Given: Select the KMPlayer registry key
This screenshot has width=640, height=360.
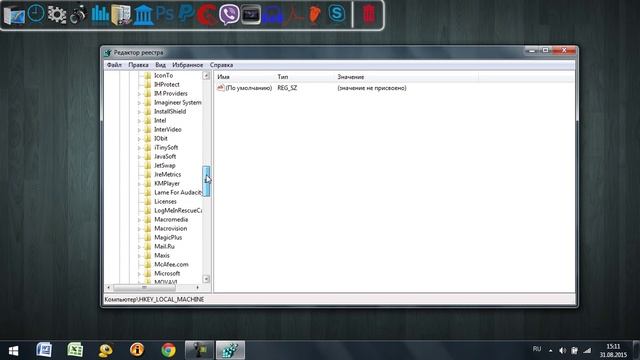Looking at the screenshot, I should tap(167, 183).
